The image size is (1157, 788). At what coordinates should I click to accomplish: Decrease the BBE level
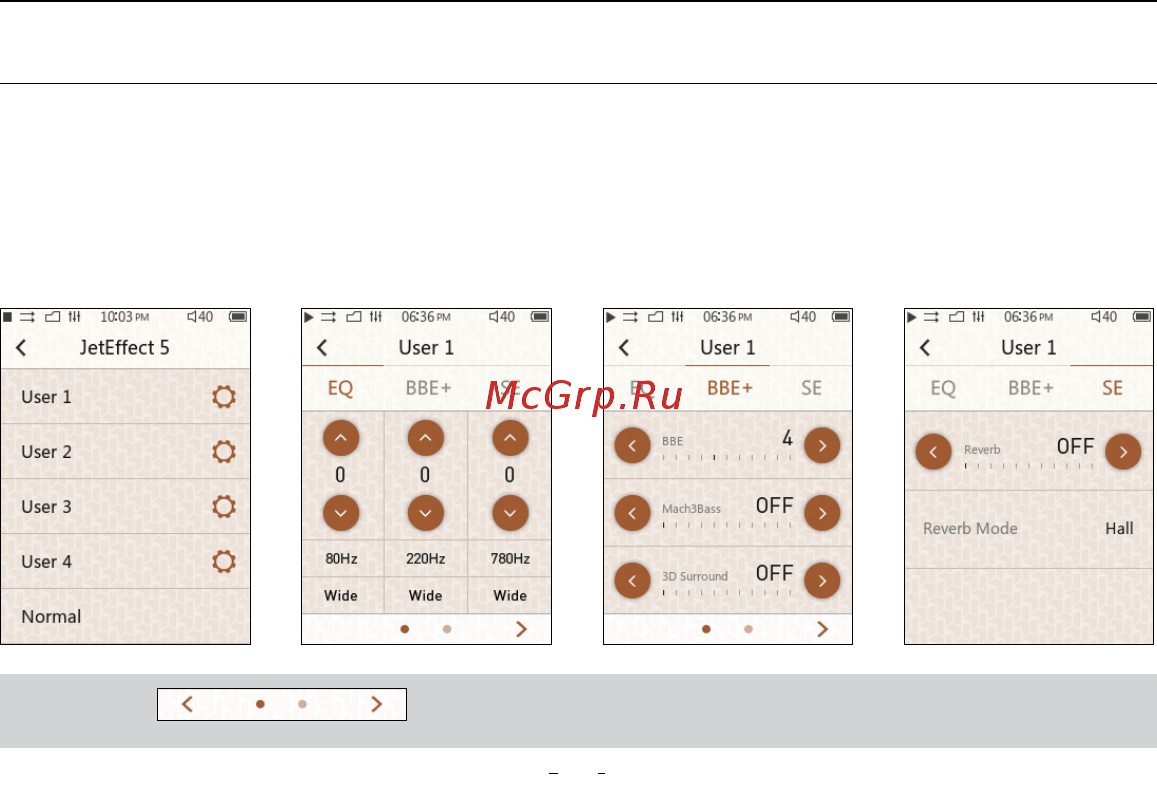(x=632, y=446)
